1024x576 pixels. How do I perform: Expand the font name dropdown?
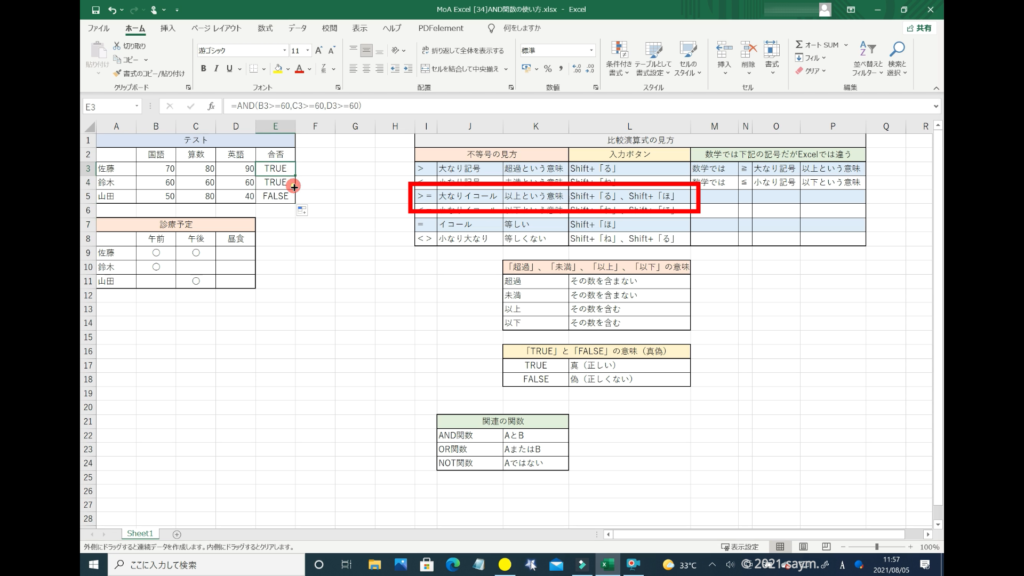[x=283, y=49]
